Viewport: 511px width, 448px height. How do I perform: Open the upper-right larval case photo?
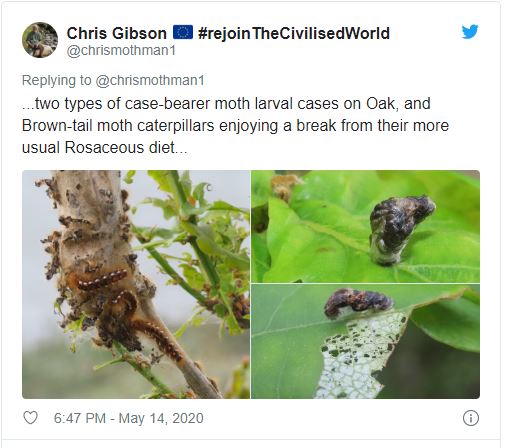click(365, 226)
